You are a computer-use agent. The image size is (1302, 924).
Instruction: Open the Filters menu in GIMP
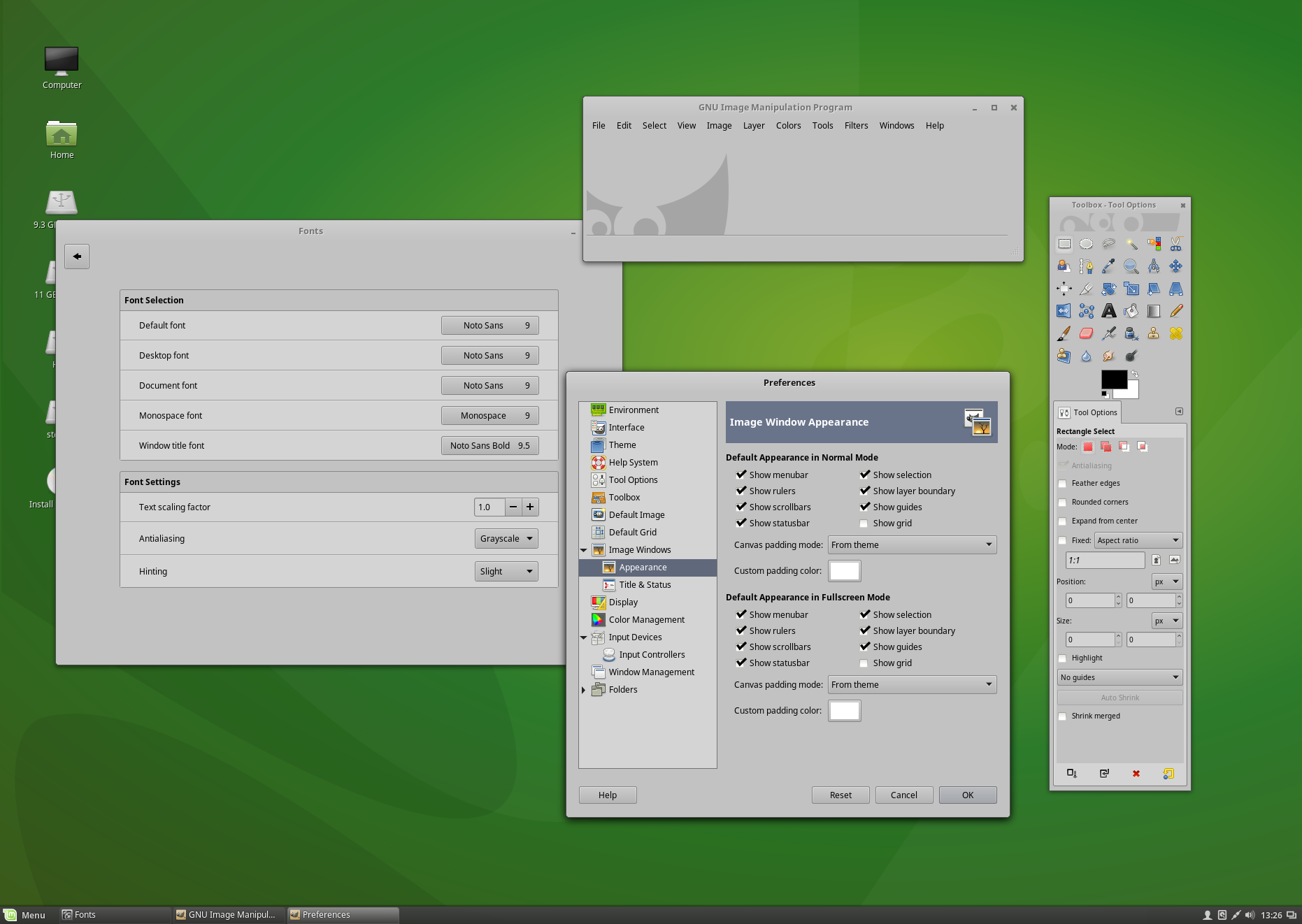click(x=856, y=126)
